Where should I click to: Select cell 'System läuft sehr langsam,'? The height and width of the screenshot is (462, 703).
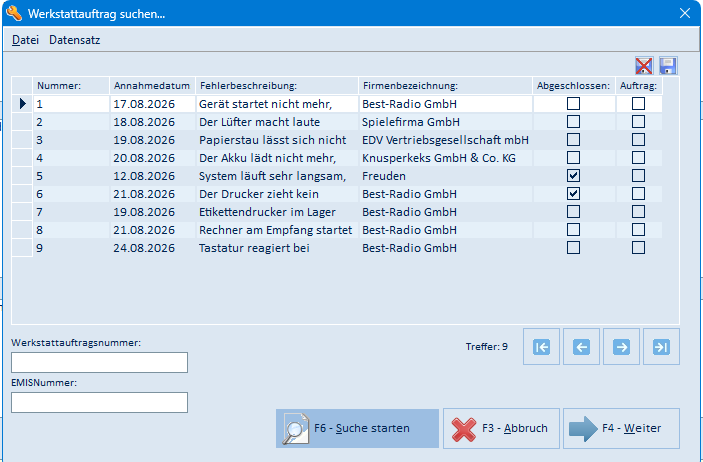point(277,175)
